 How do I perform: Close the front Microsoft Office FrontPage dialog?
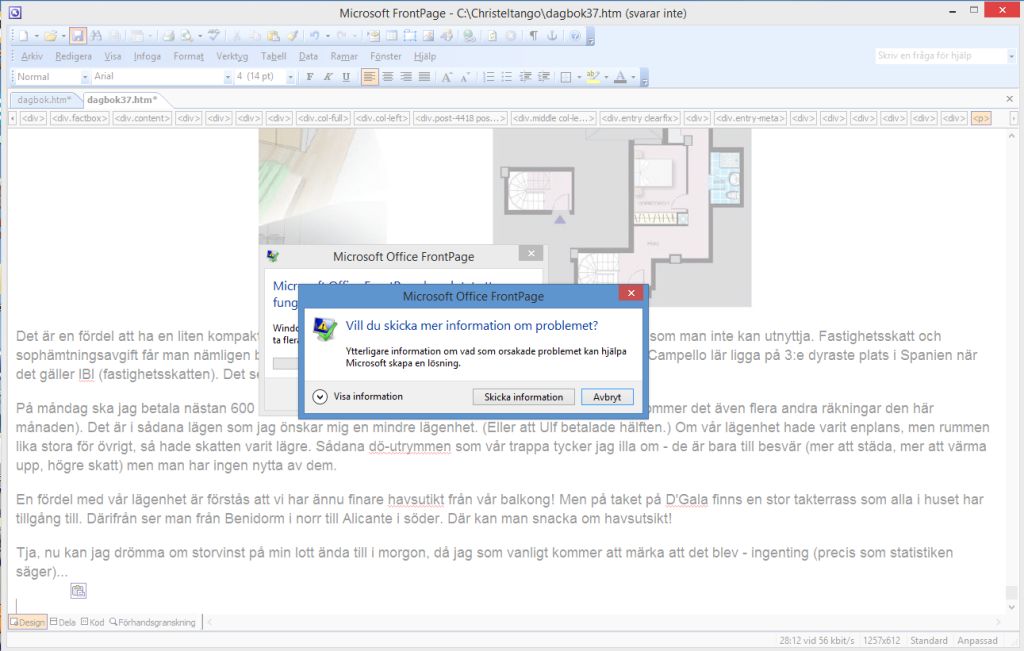pyautogui.click(x=631, y=293)
